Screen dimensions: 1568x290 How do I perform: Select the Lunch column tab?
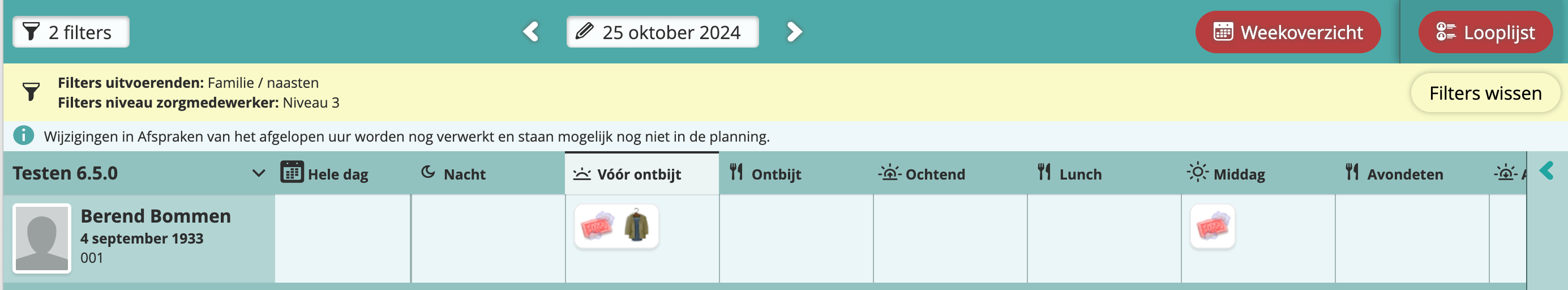(x=1070, y=174)
